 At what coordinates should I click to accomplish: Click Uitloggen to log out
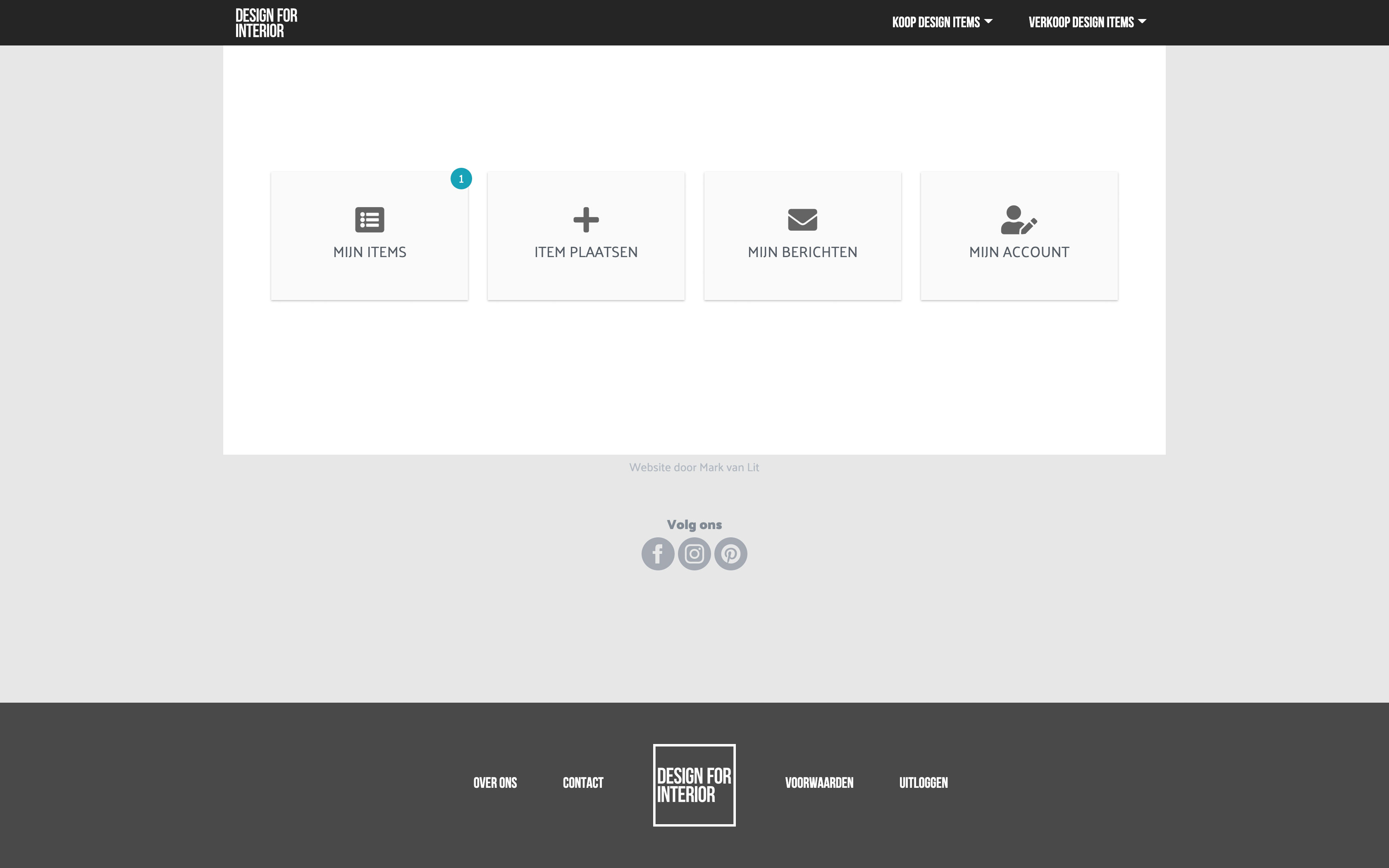tap(923, 783)
